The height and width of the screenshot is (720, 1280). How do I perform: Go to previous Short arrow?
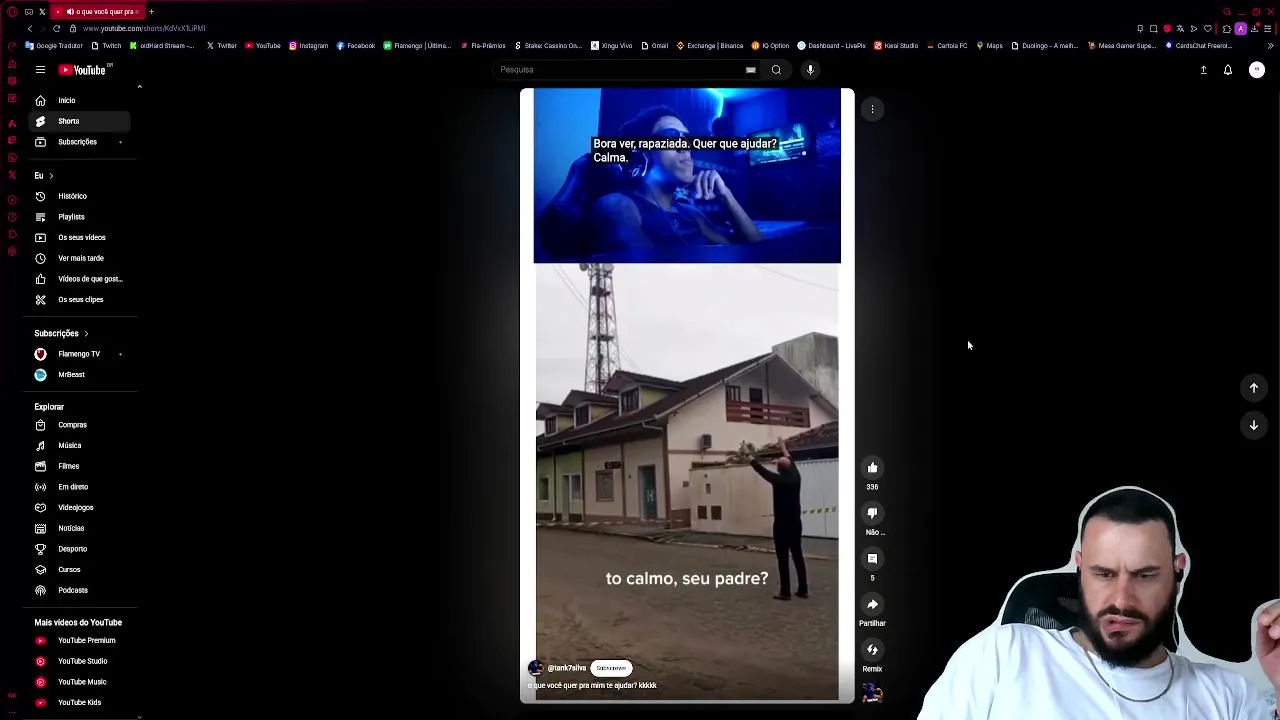(x=1253, y=388)
